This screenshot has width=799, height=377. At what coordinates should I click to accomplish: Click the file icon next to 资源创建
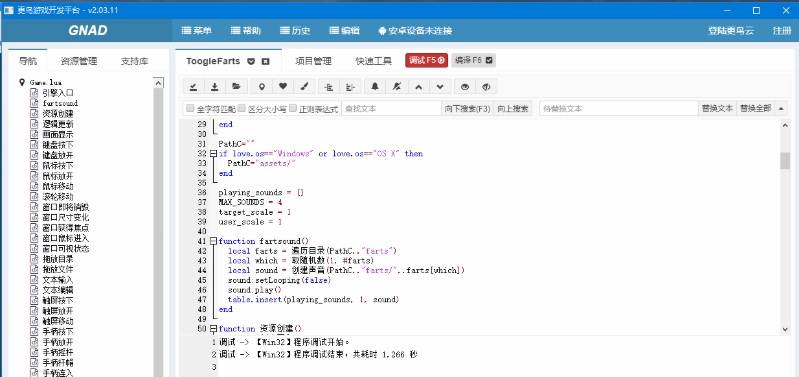(x=34, y=114)
